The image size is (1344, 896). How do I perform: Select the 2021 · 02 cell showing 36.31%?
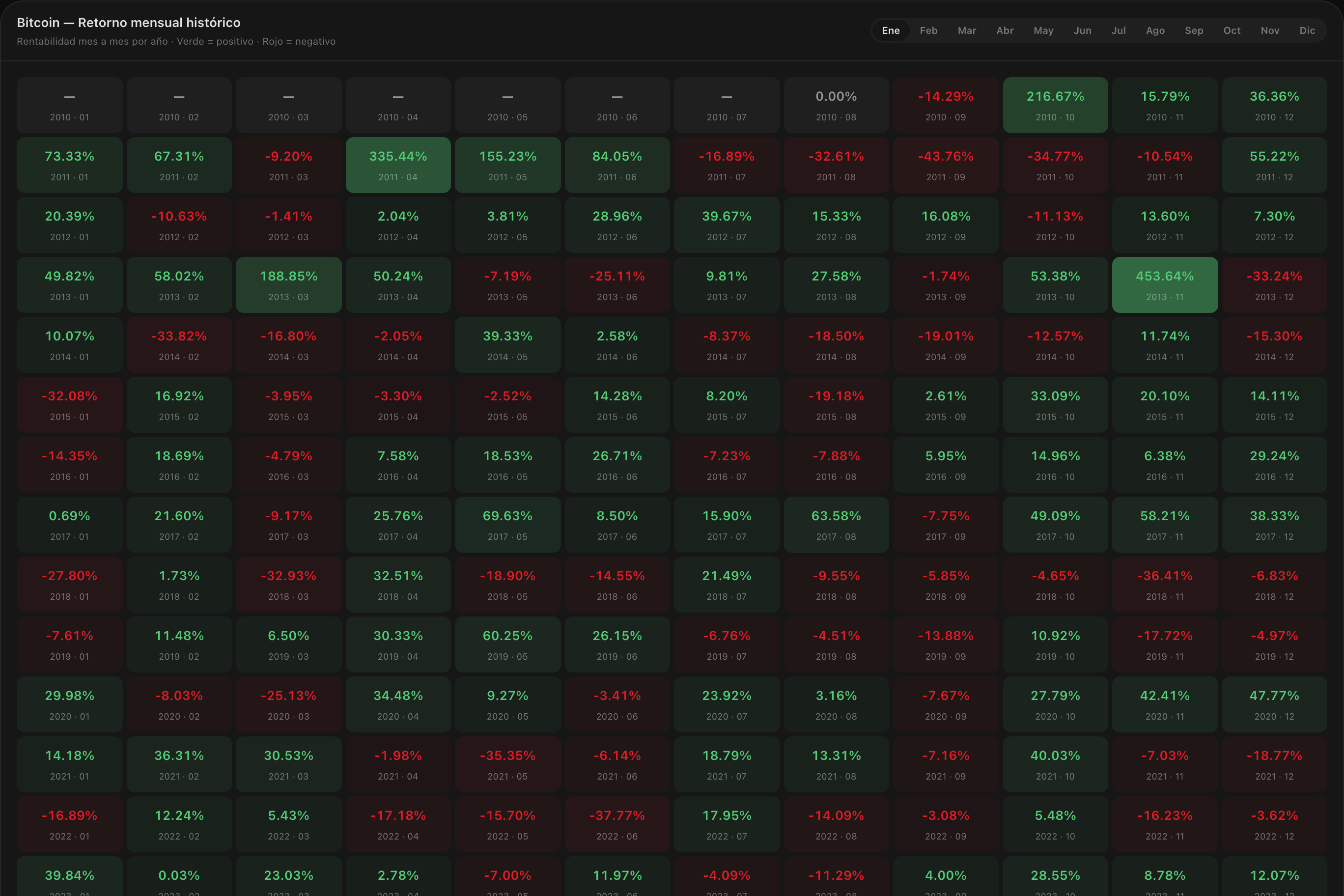[179, 764]
